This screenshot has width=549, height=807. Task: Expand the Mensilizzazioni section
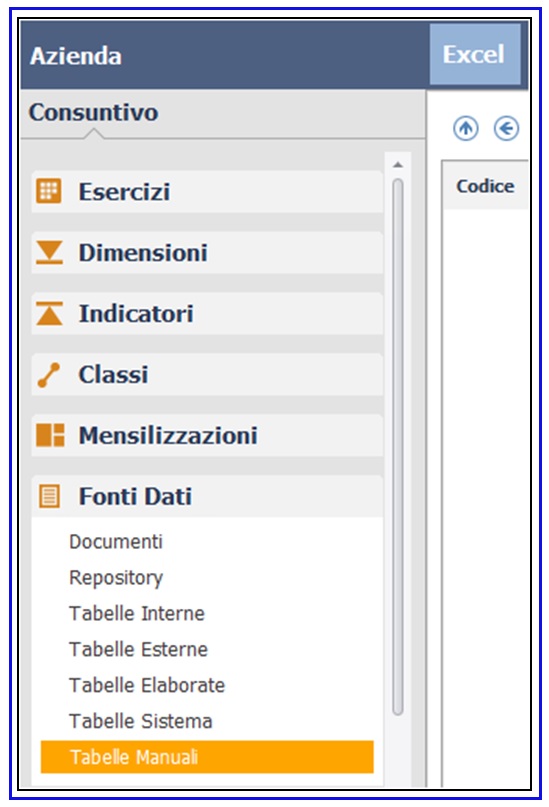pos(207,435)
